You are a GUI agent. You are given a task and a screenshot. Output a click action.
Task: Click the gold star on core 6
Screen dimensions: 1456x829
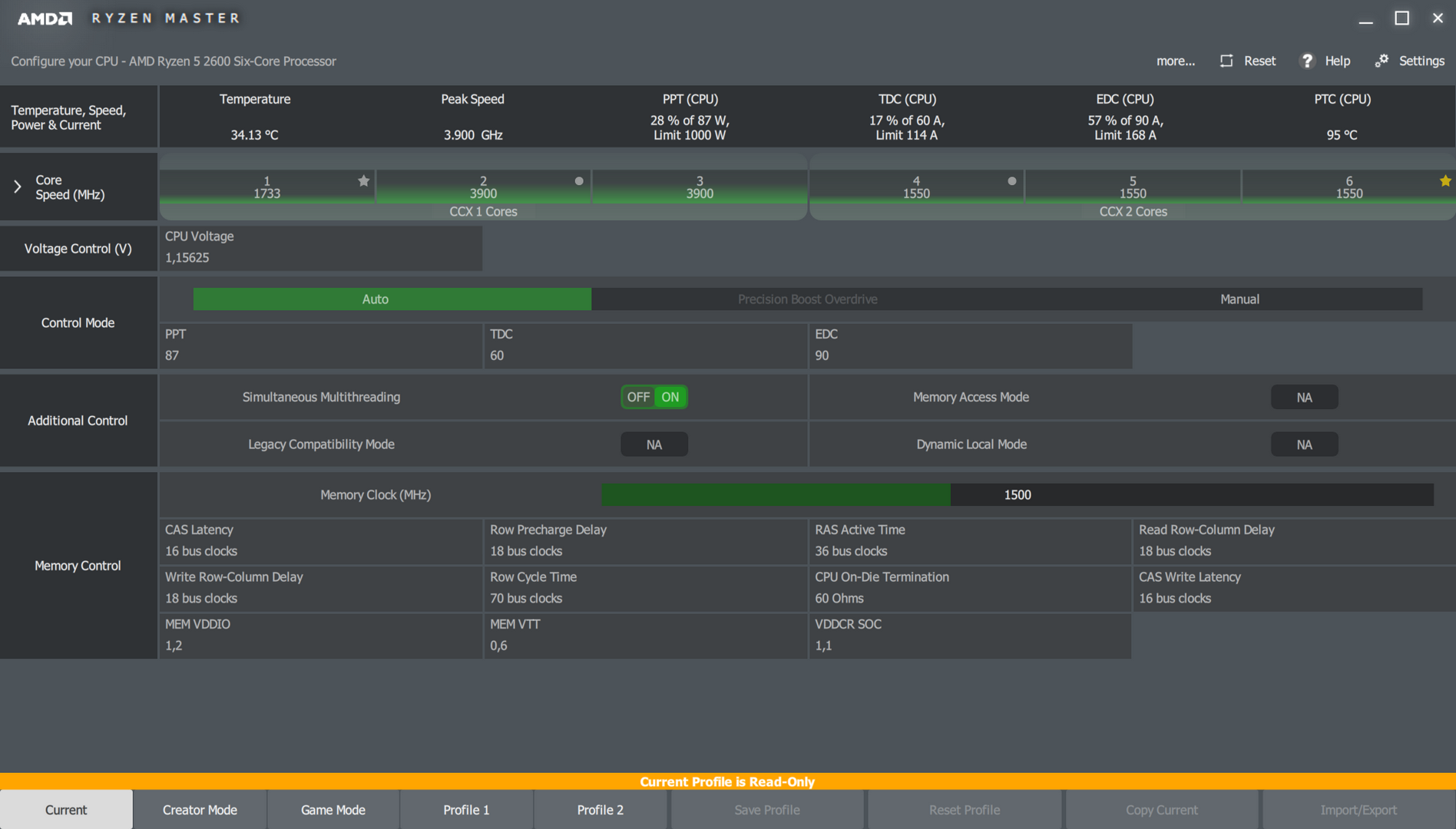[x=1445, y=181]
